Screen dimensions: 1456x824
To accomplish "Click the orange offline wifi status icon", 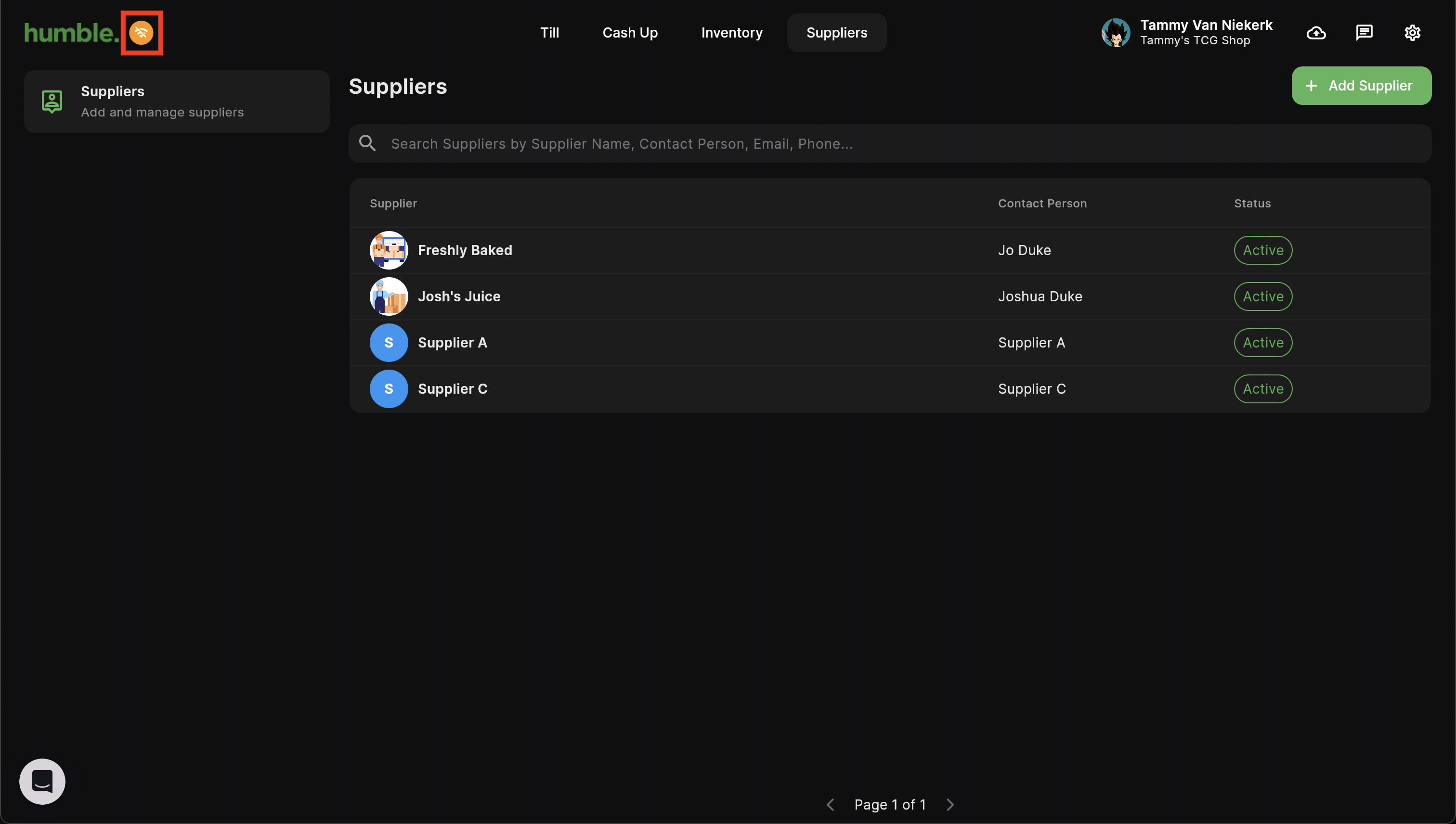I will pos(141,33).
